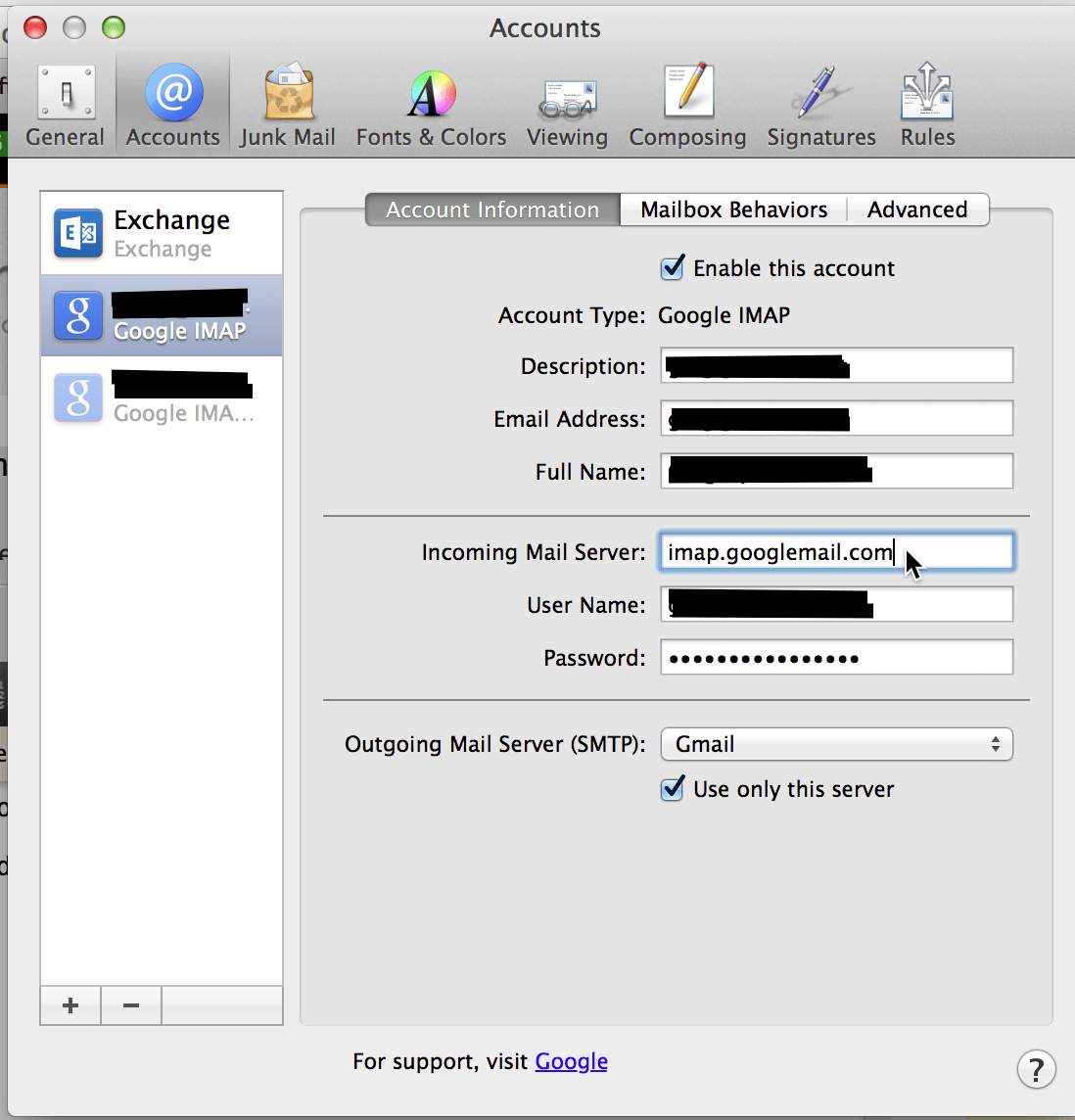Uncheck Use only this server

point(673,789)
